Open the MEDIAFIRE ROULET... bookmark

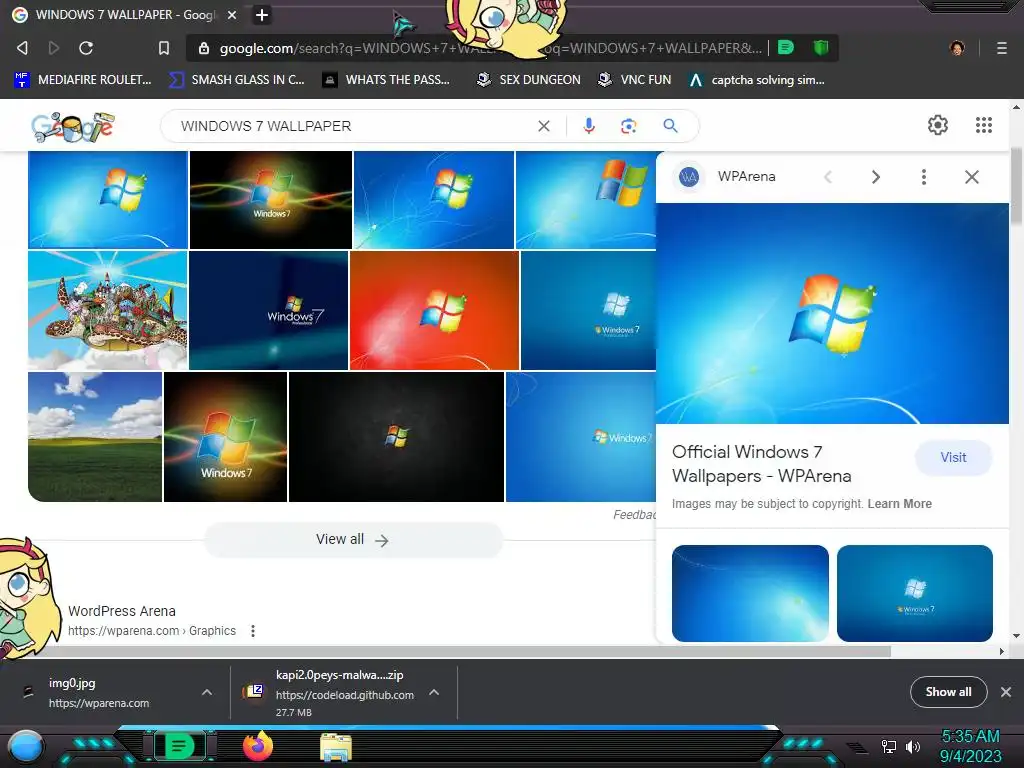click(83, 80)
